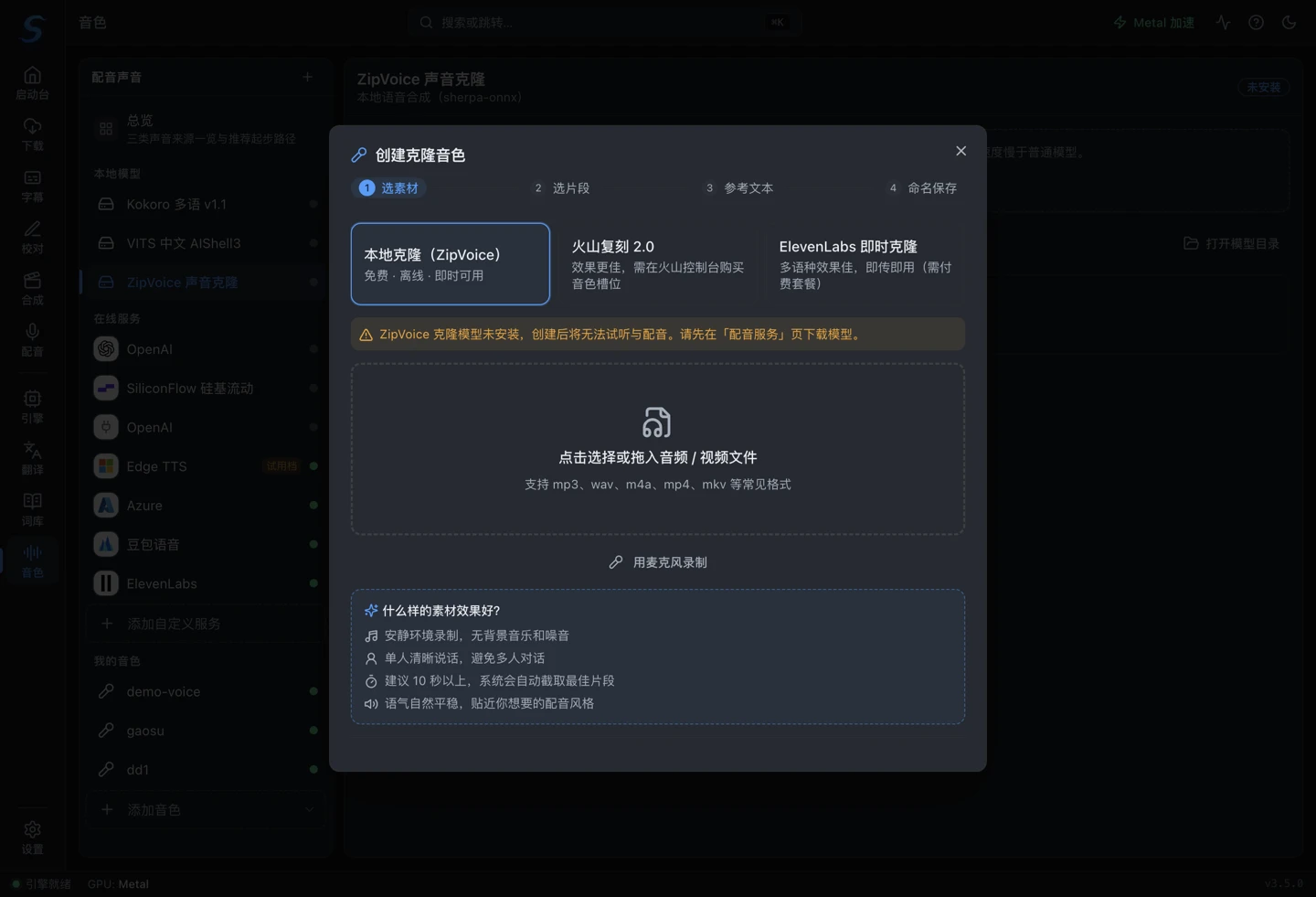
Task: Click the v3.5.0 version label
Action: [x=1283, y=883]
